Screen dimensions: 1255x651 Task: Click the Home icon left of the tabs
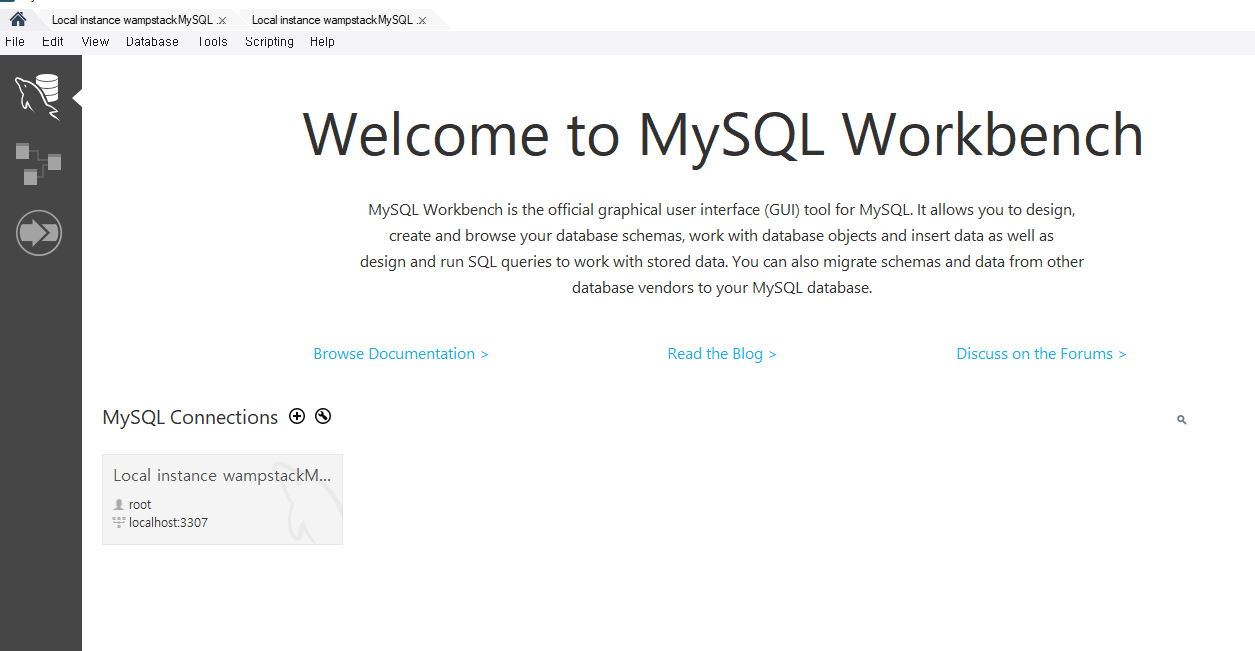click(16, 18)
